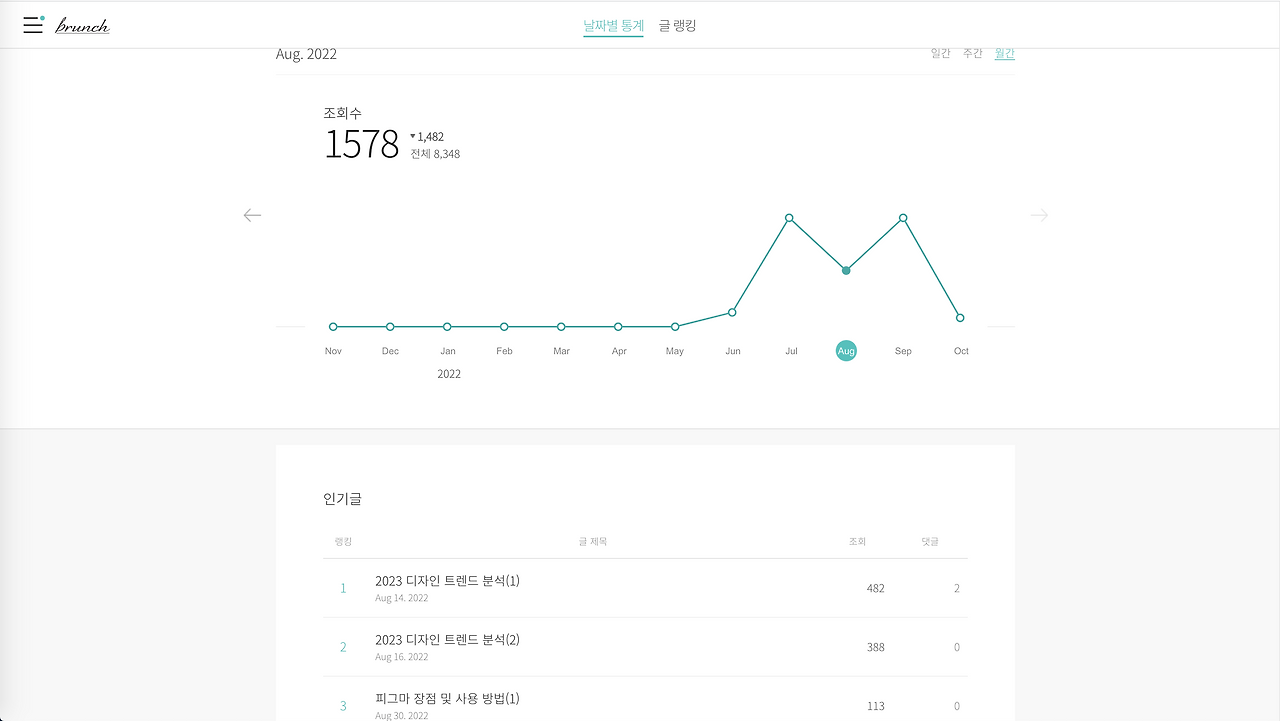The image size is (1280, 721).
Task: Click the Aug. 2022 date label
Action: (306, 54)
